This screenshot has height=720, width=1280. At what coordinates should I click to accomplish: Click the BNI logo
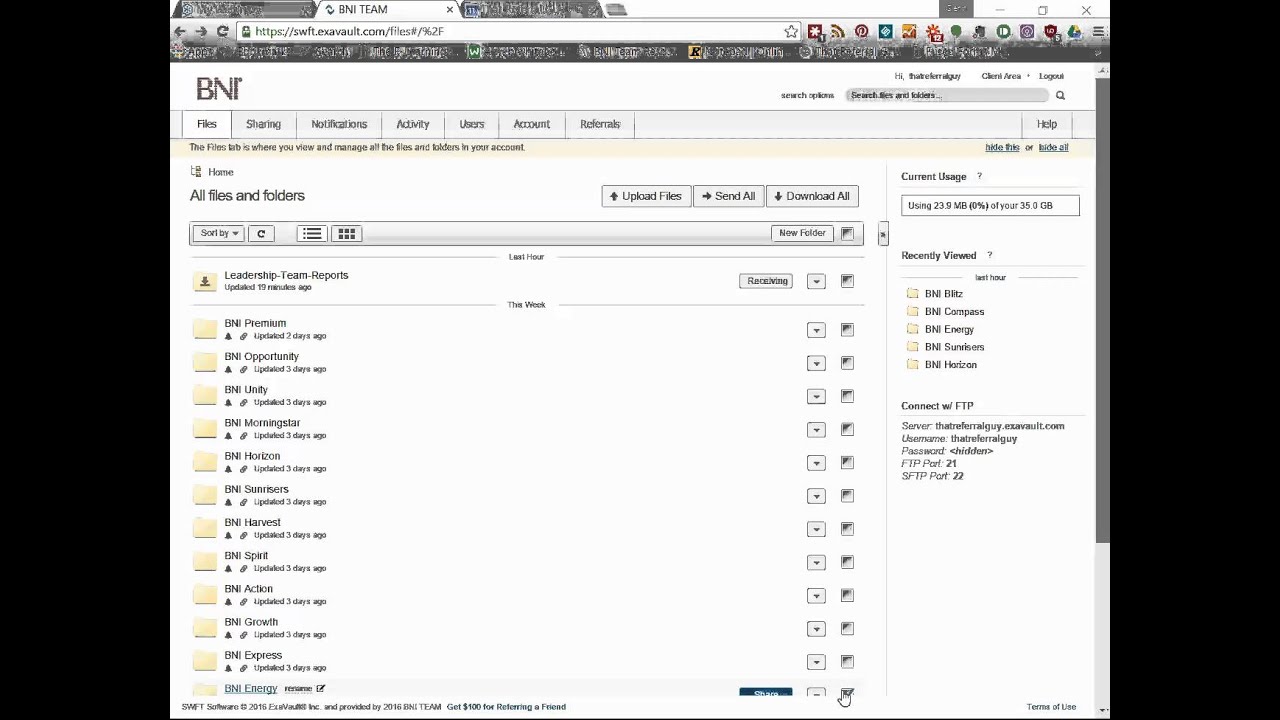(x=218, y=89)
